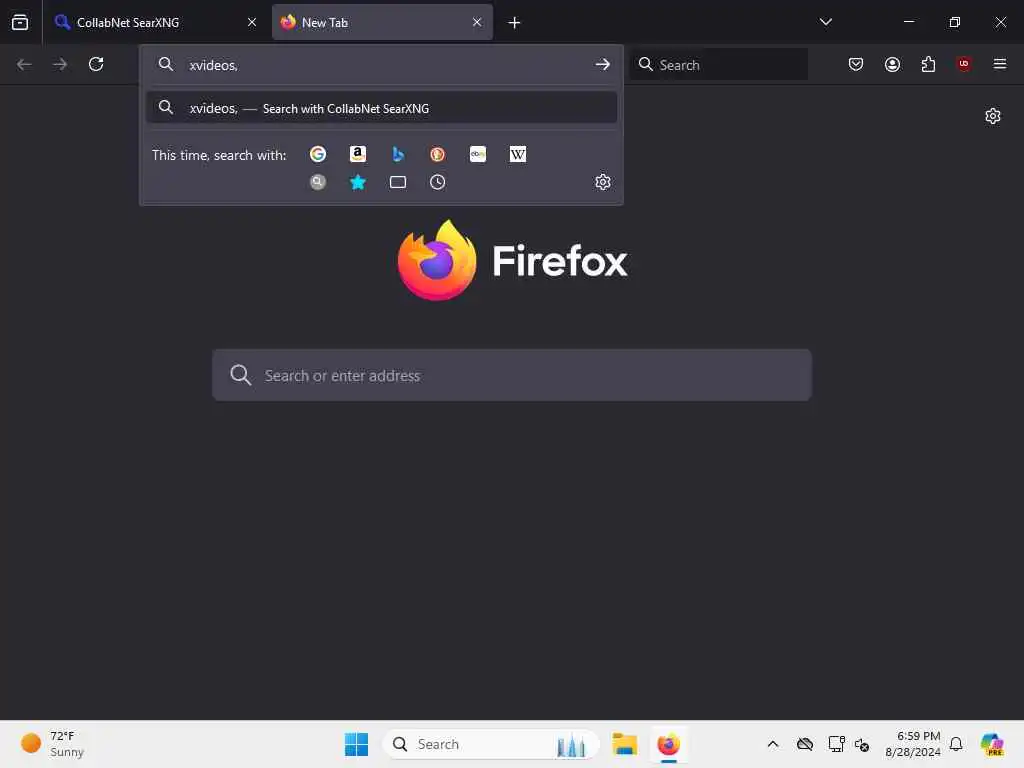Viewport: 1024px width, 768px height.
Task: Search this time with the gray magnifier engine
Action: [x=318, y=182]
